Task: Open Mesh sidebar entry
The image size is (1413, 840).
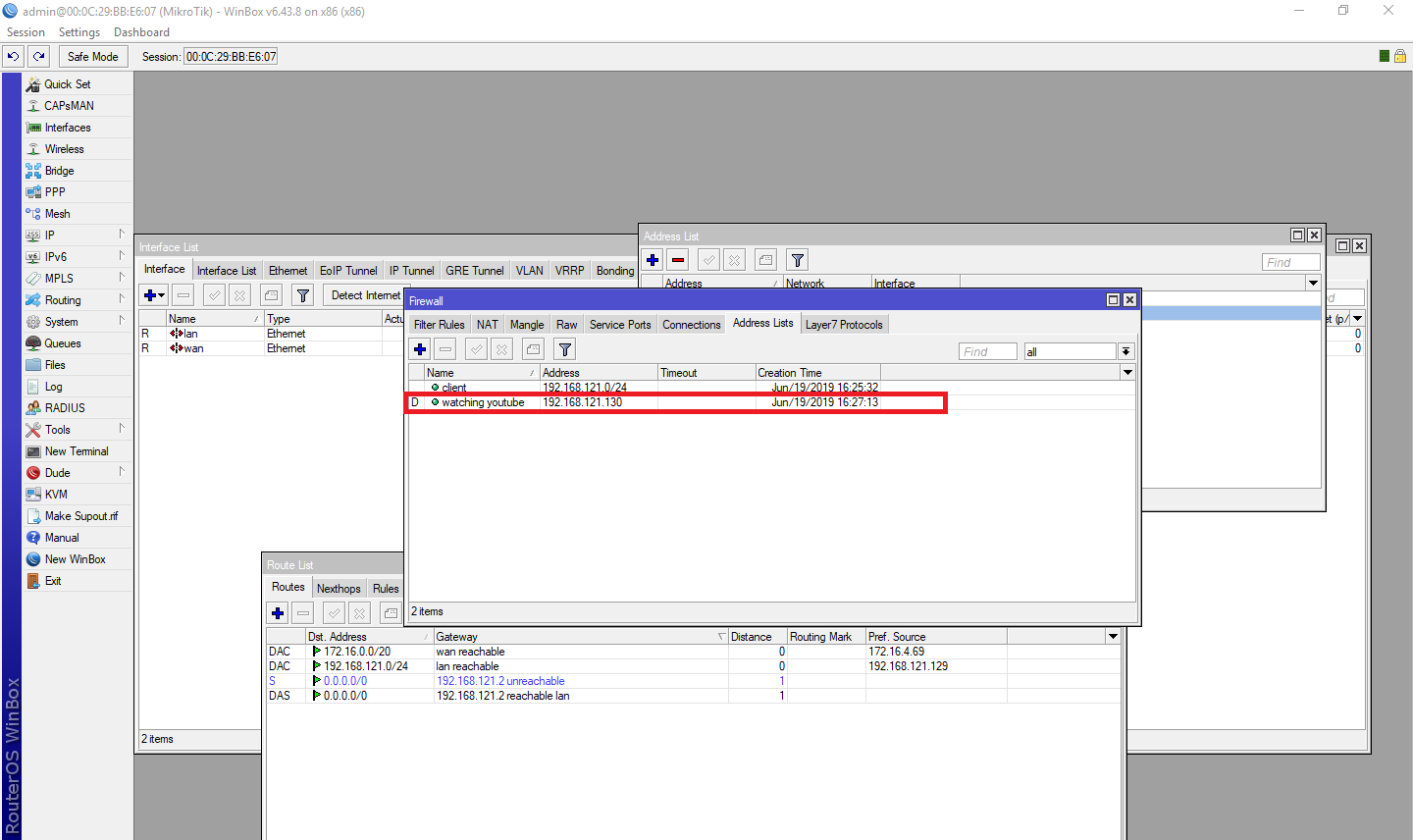Action: click(78, 214)
